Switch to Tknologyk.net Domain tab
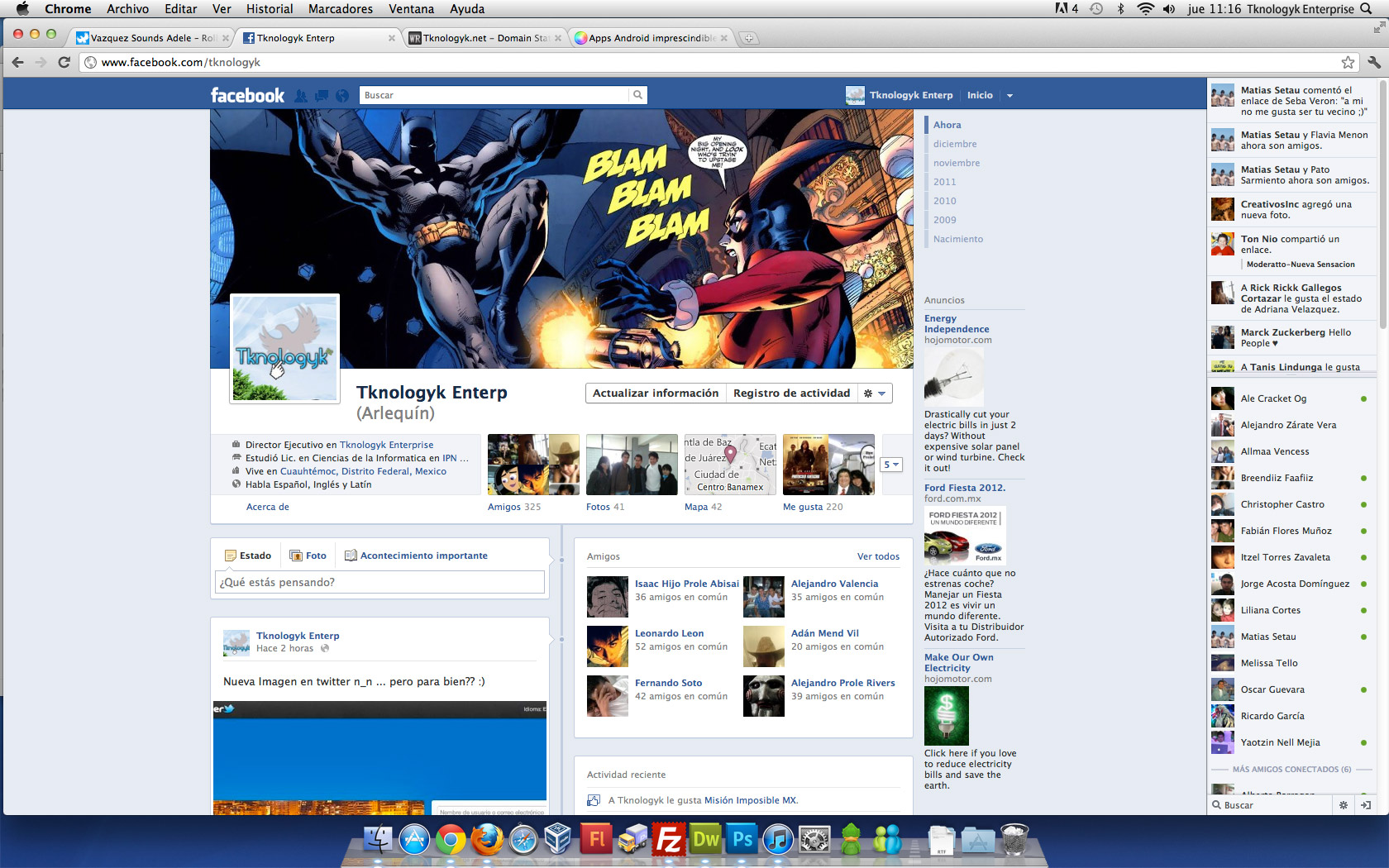Viewport: 1389px width, 868px height. click(x=484, y=38)
